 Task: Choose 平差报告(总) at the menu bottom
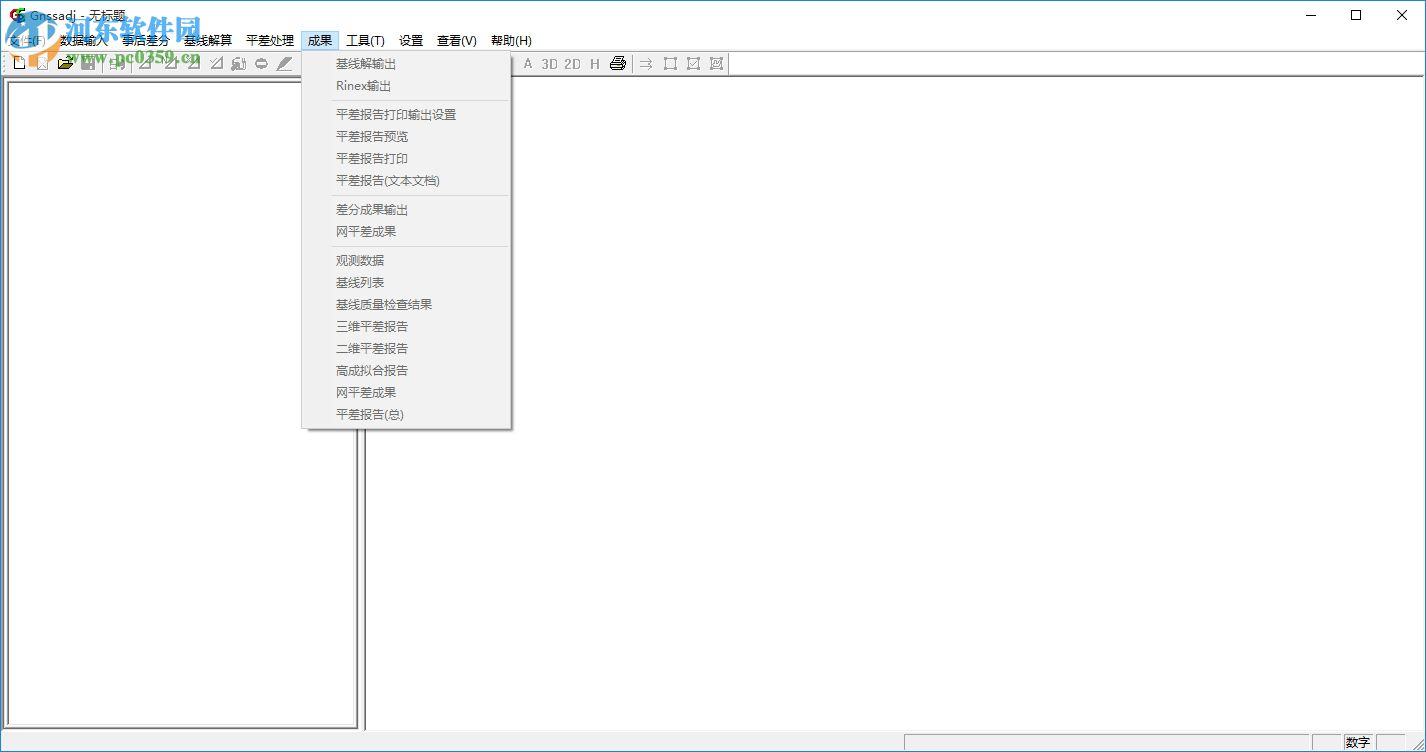(407, 415)
